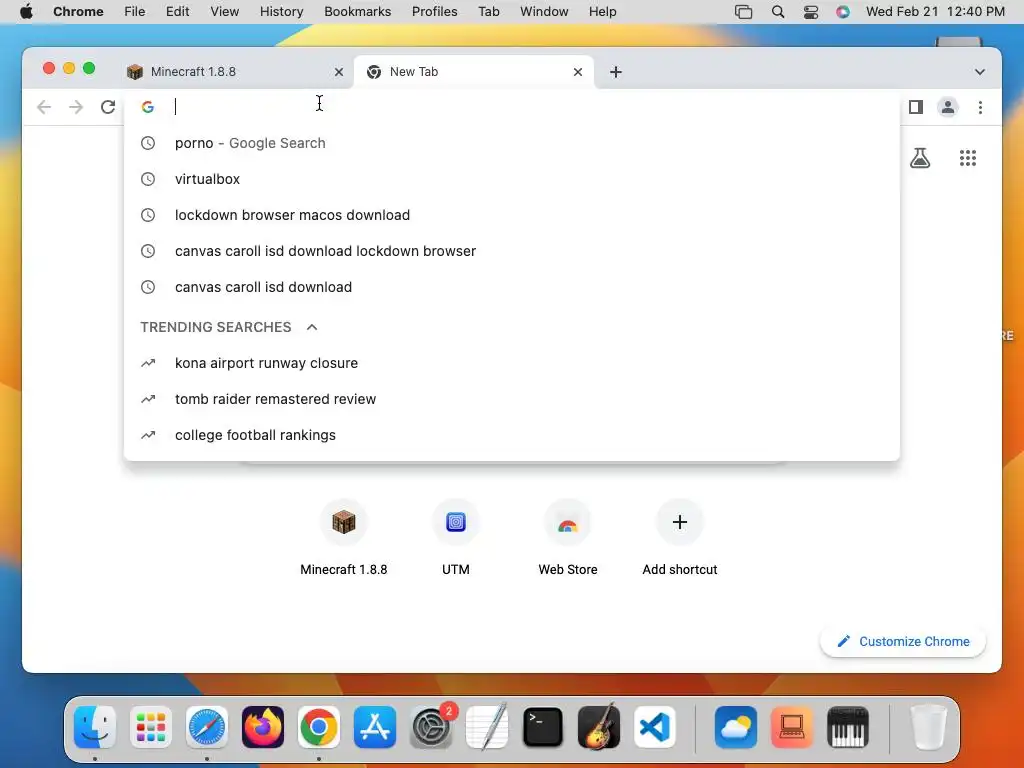Click Stage Manager windows icon in menu bar
The height and width of the screenshot is (768, 1024).
click(743, 12)
